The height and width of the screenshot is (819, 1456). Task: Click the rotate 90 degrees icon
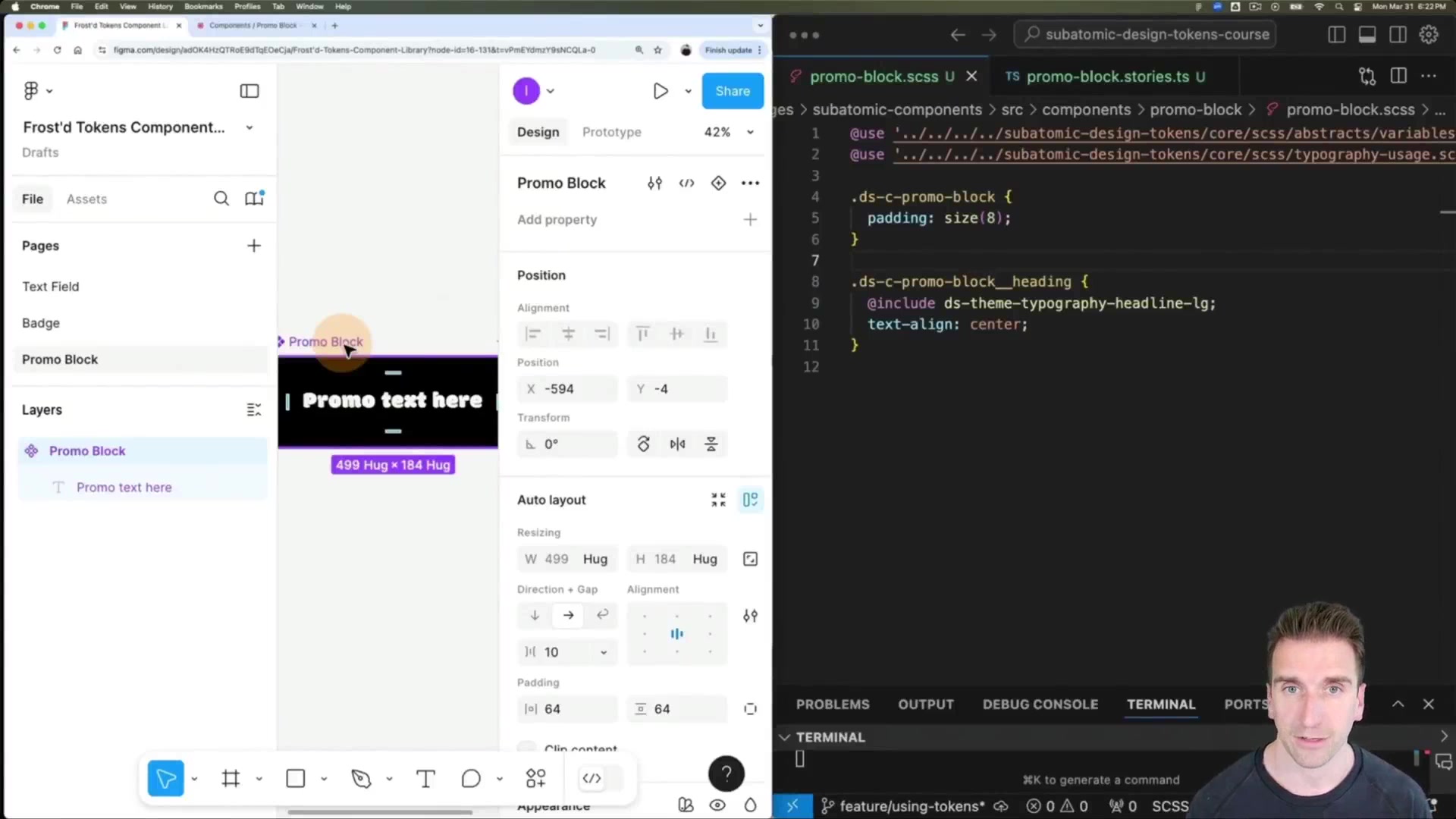click(643, 444)
